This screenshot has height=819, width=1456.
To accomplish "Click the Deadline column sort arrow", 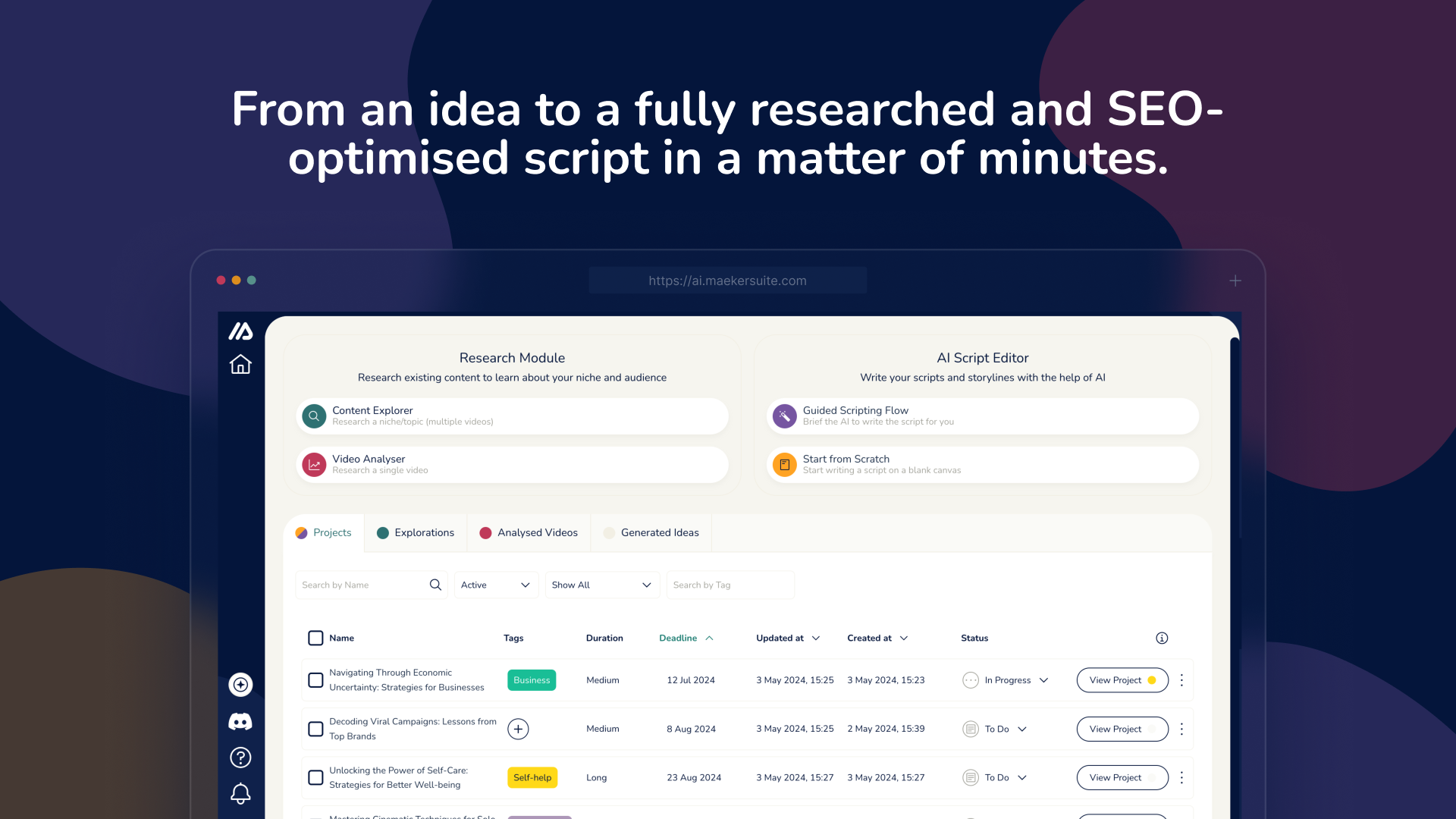I will [708, 638].
